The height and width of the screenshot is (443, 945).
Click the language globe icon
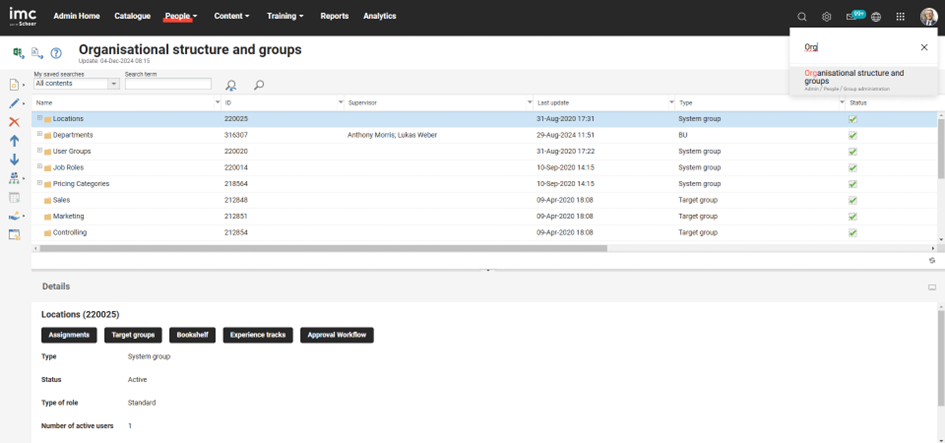[x=876, y=17]
